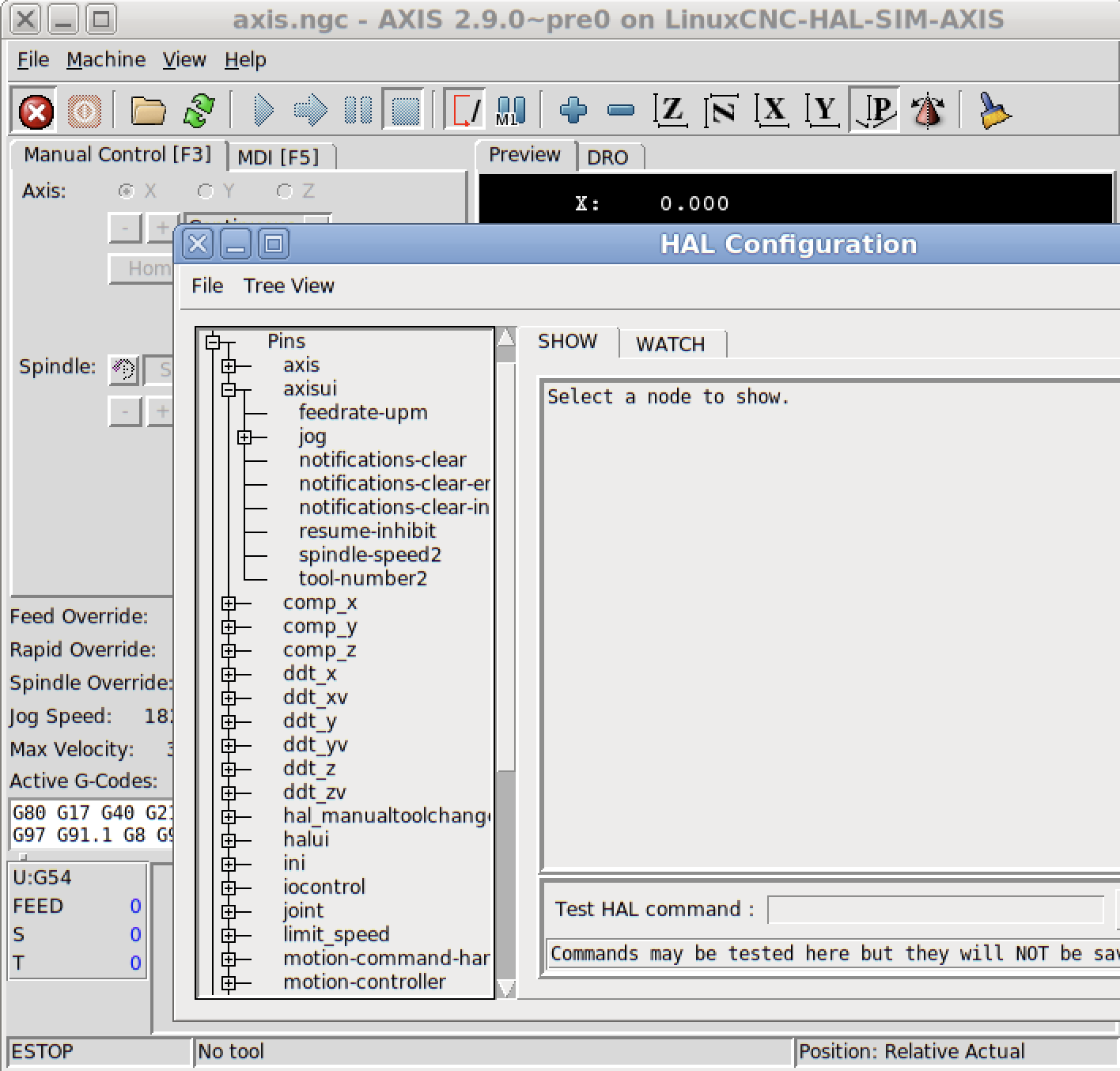Select the perspective P view icon
This screenshot has width=1120, height=1071.
pyautogui.click(x=874, y=110)
